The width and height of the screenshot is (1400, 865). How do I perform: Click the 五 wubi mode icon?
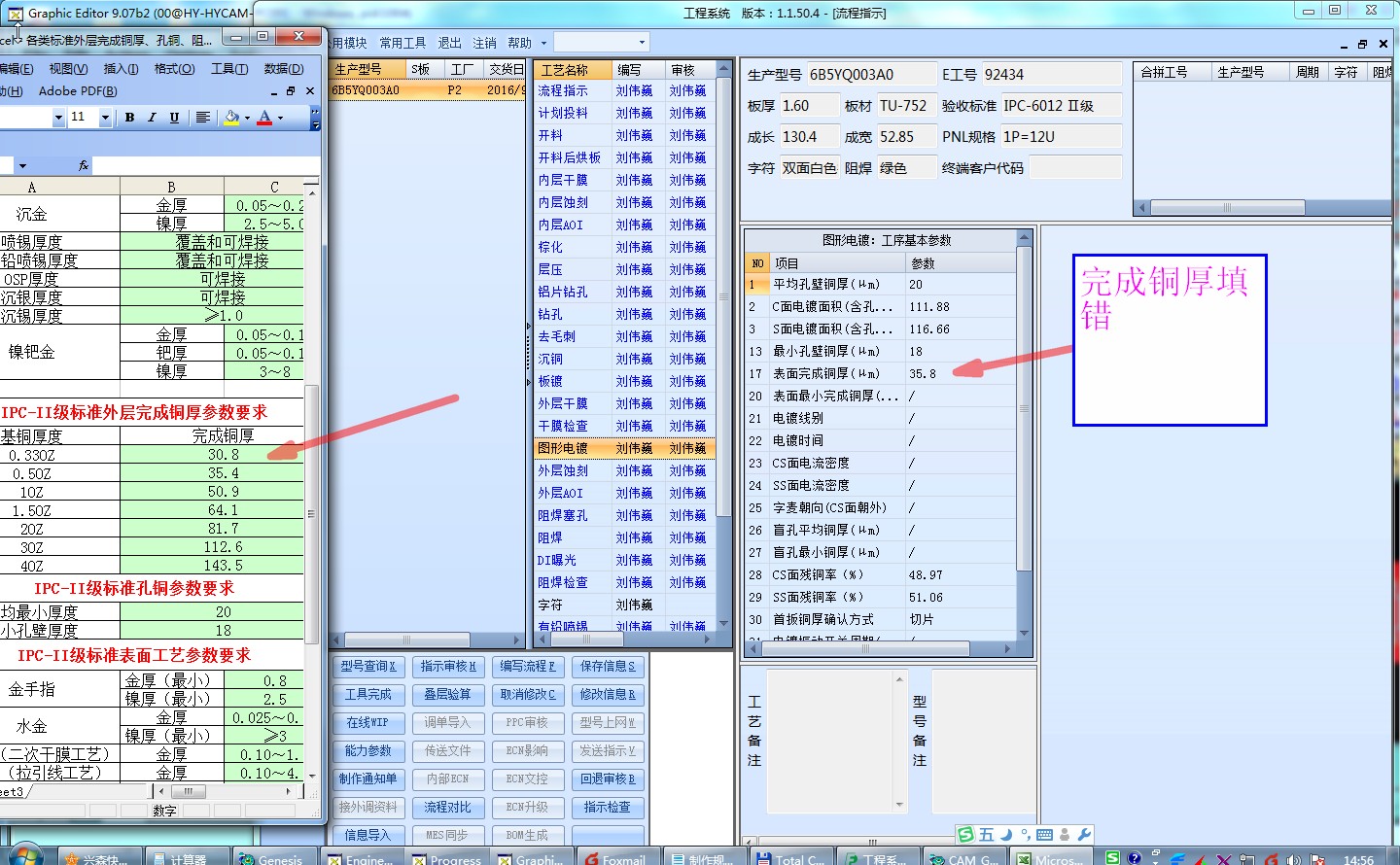tap(987, 835)
